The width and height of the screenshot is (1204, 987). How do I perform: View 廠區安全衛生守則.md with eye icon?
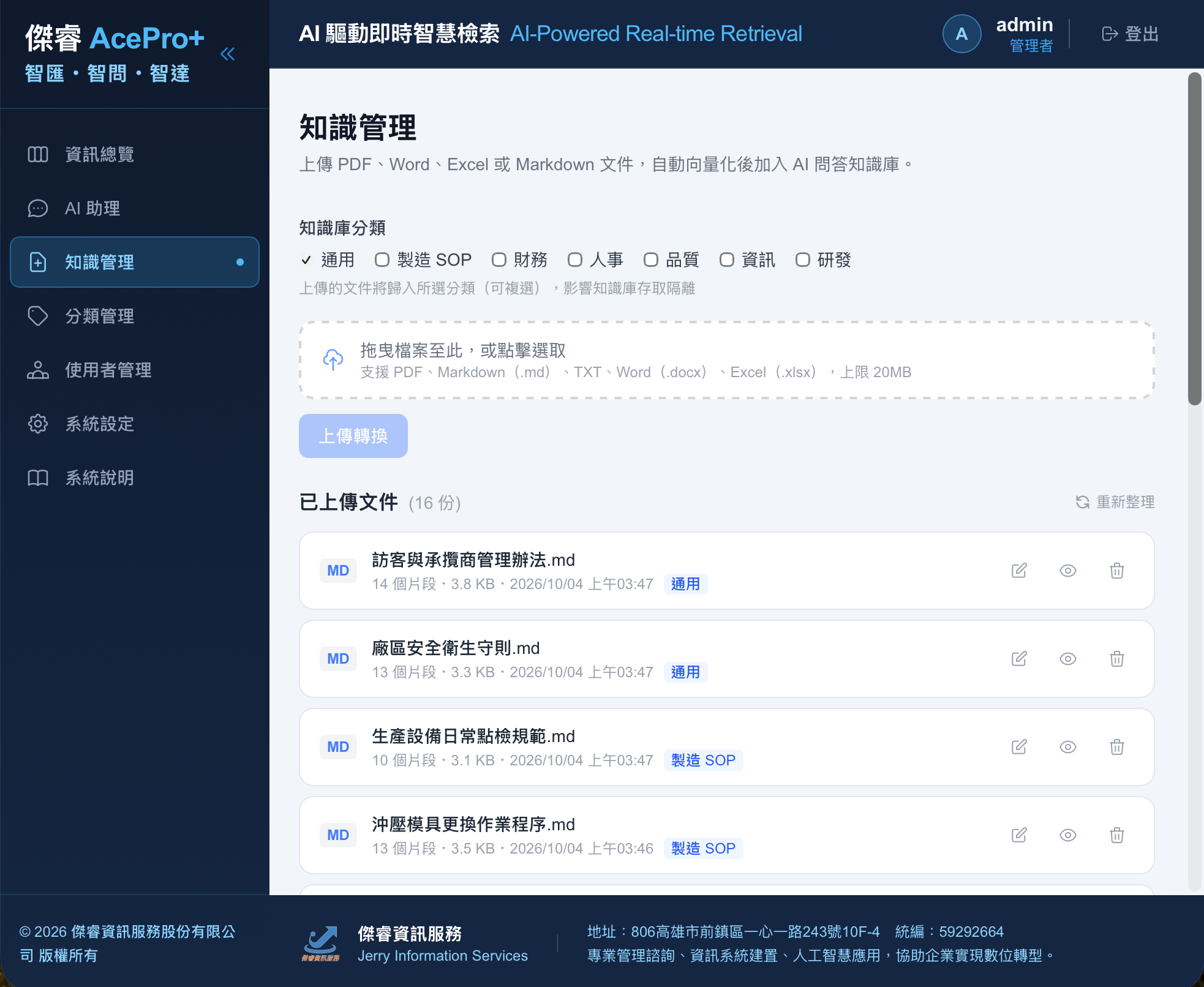pos(1068,659)
